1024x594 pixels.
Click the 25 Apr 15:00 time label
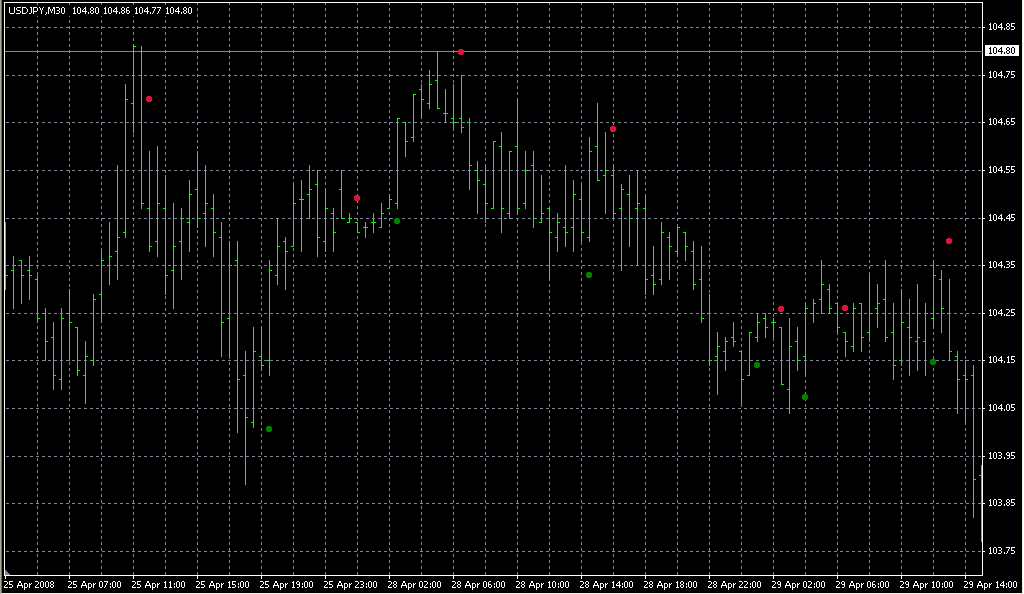[222, 584]
